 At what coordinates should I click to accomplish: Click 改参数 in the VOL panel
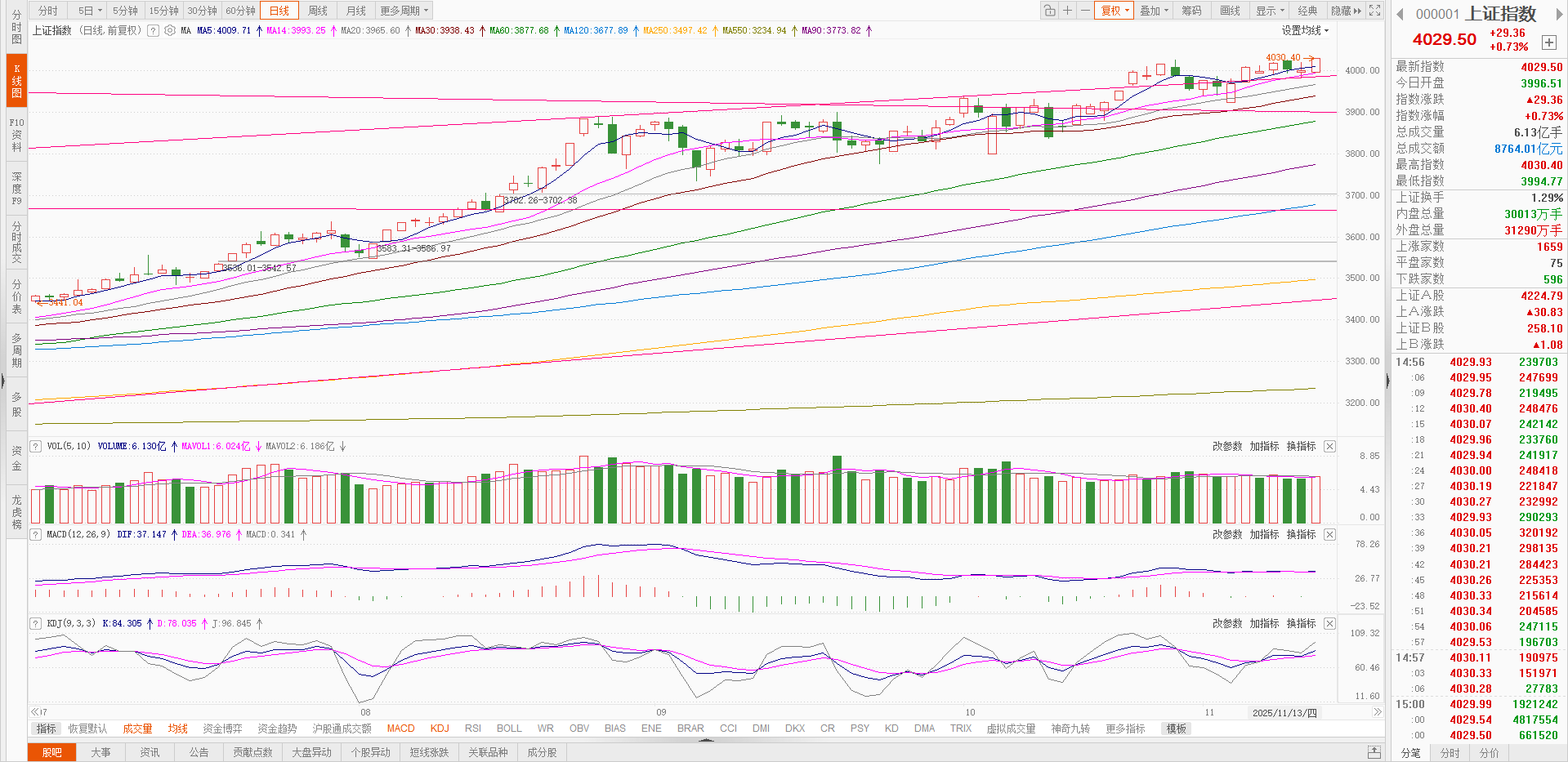click(1226, 446)
